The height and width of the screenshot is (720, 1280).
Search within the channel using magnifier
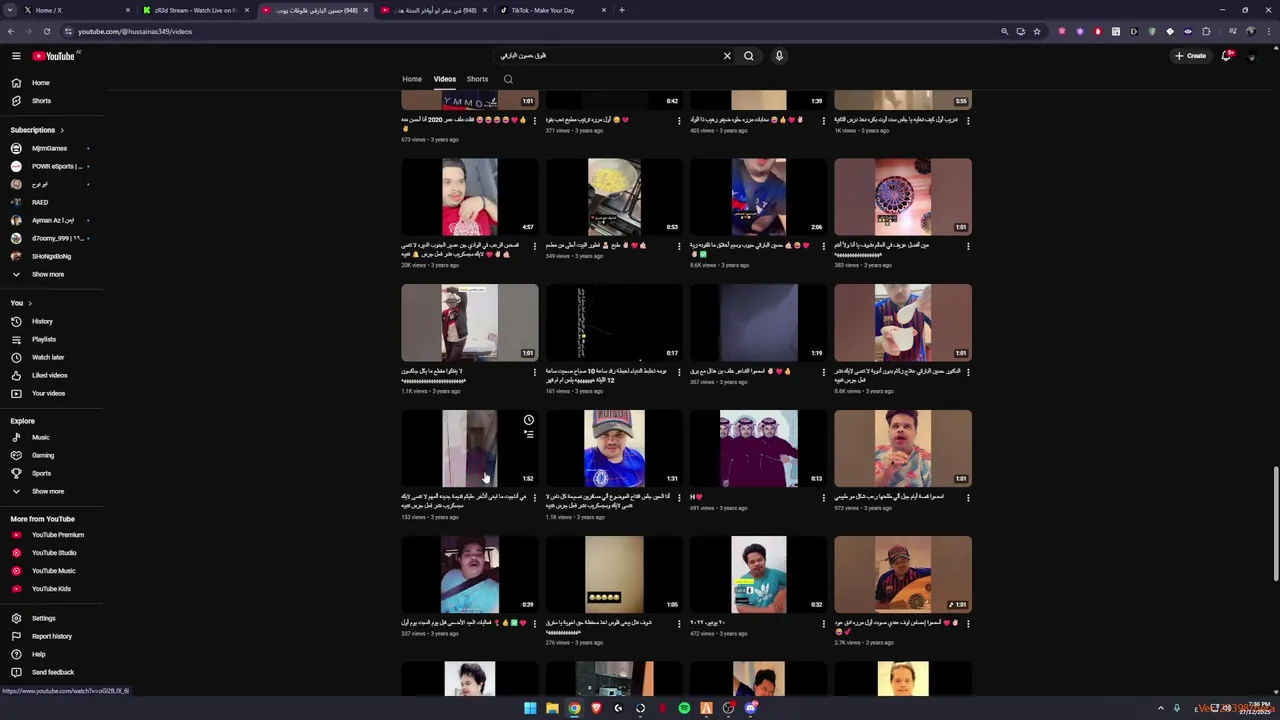coord(508,79)
